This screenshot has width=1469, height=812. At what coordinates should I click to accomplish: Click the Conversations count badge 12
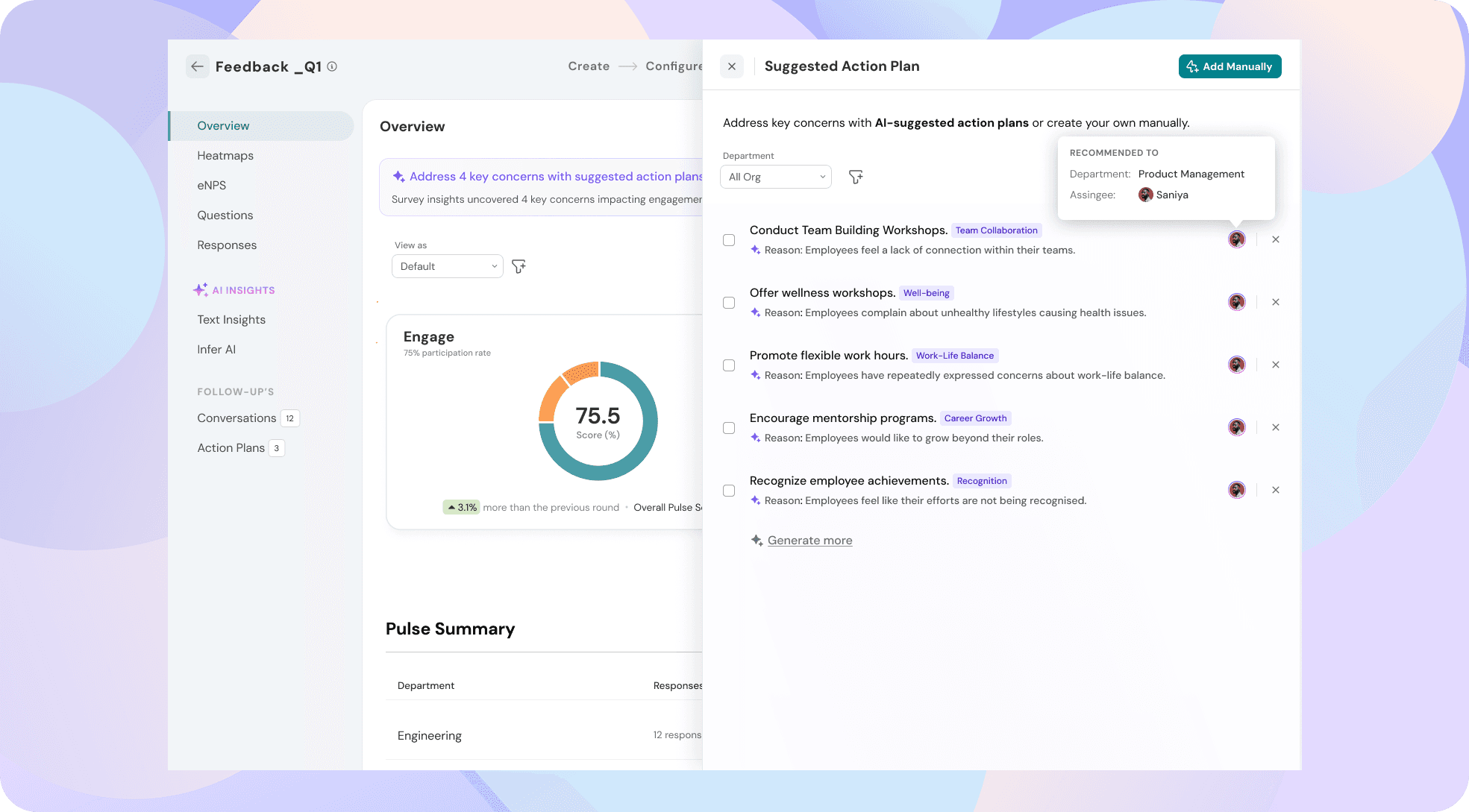(290, 418)
